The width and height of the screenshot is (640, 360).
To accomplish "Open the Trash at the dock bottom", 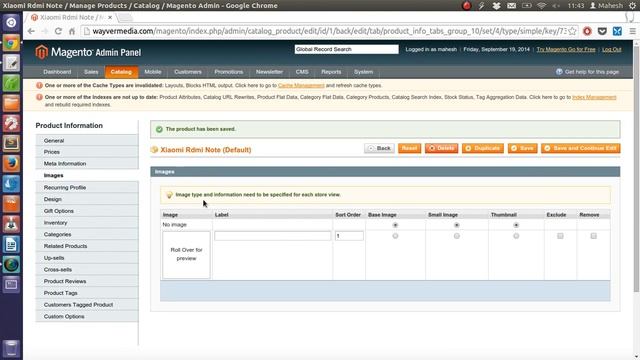I will [x=11, y=349].
